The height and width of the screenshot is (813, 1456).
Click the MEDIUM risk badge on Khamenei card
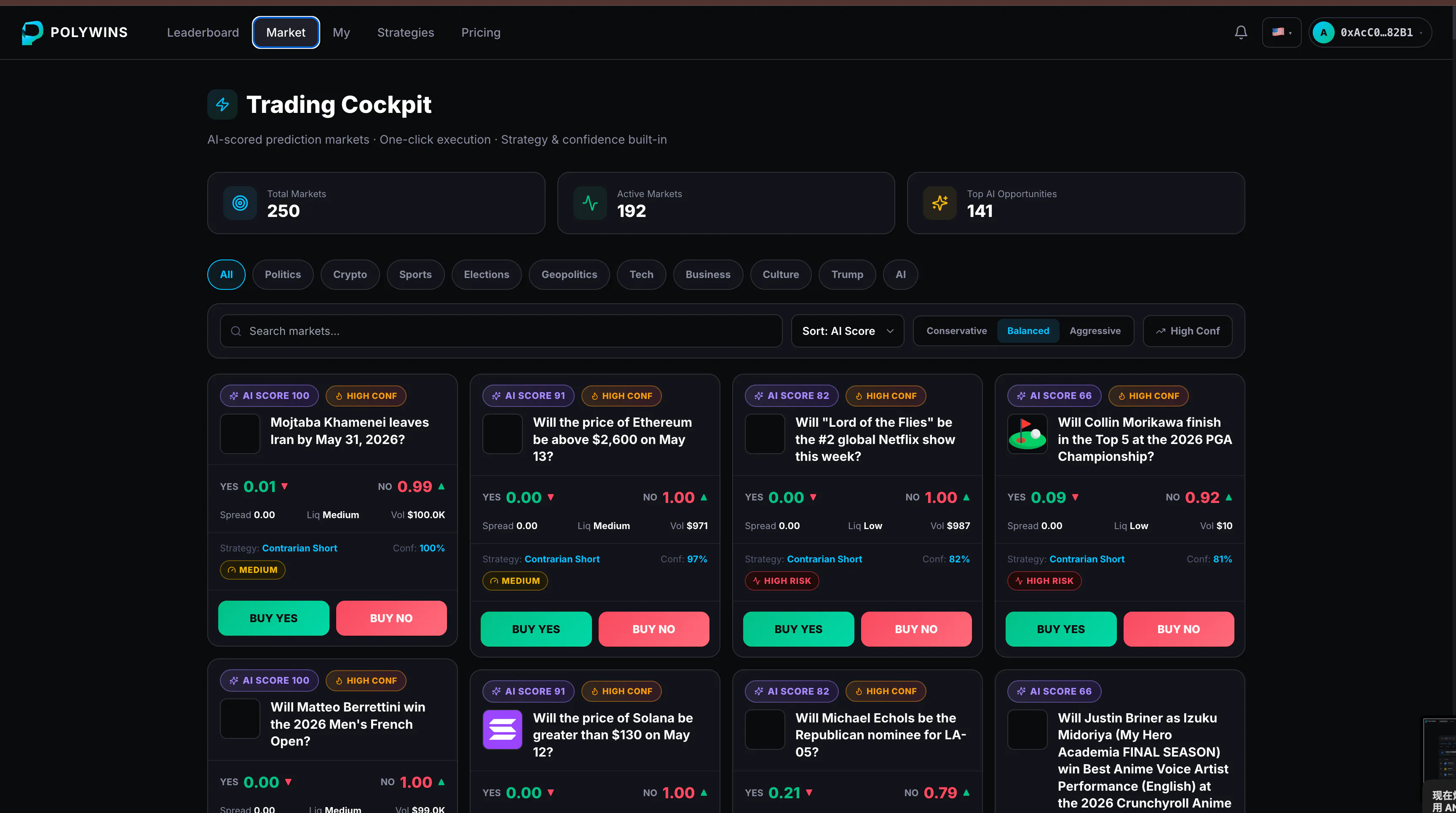pos(253,570)
